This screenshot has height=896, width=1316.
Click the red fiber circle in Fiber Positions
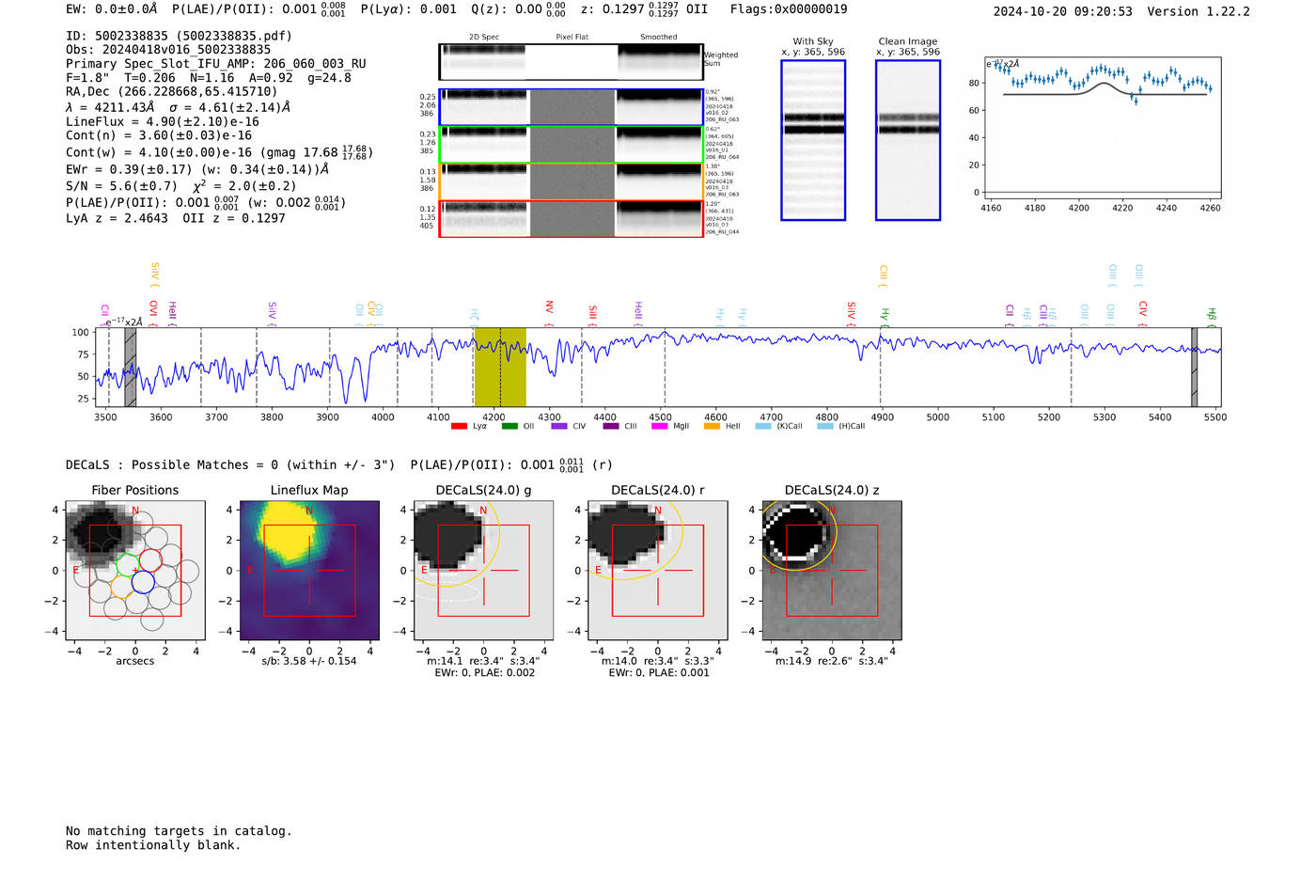pyautogui.click(x=150, y=561)
